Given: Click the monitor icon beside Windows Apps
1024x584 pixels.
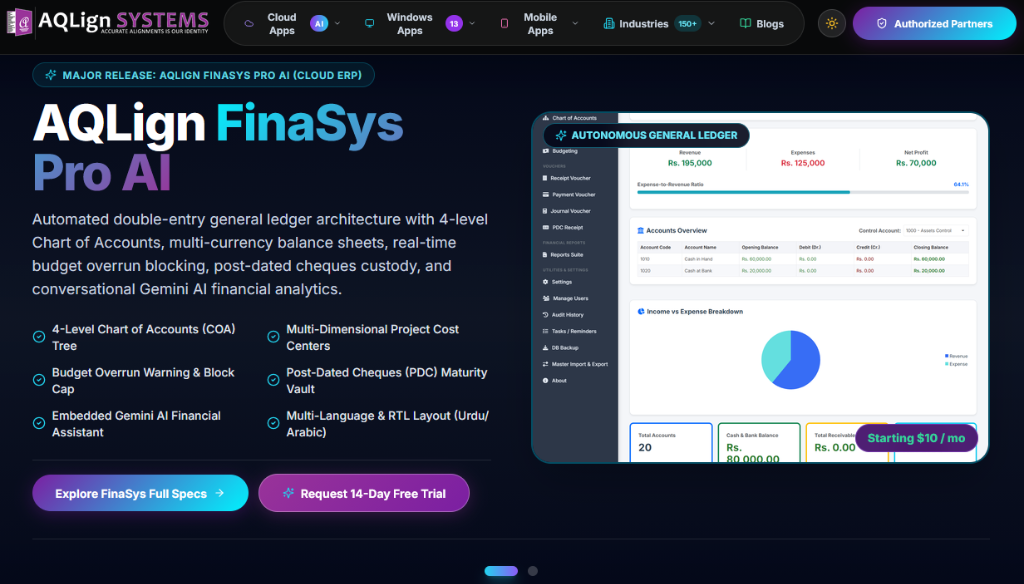Looking at the screenshot, I should tap(370, 24).
